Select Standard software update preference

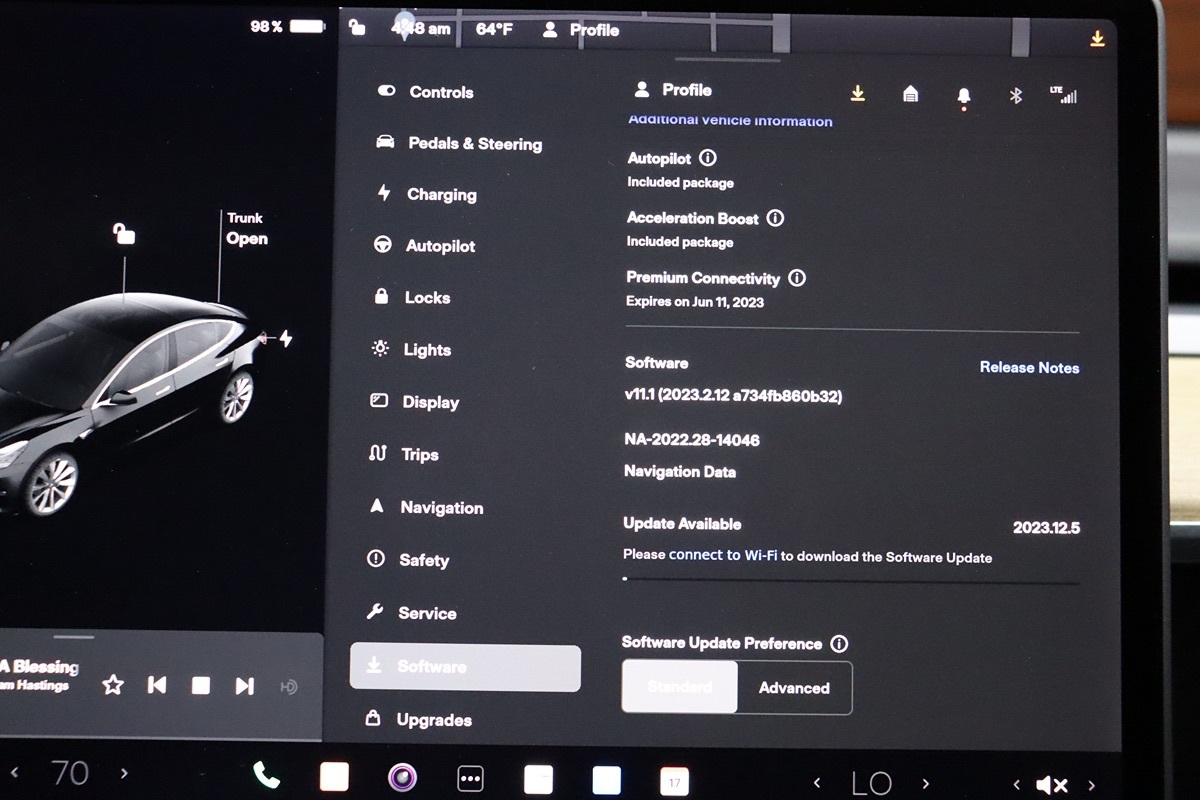tap(680, 688)
